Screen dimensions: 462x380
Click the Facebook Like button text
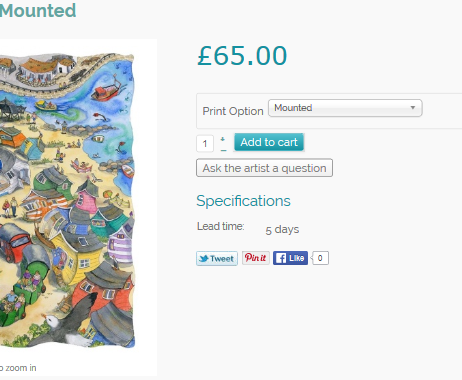pos(296,258)
